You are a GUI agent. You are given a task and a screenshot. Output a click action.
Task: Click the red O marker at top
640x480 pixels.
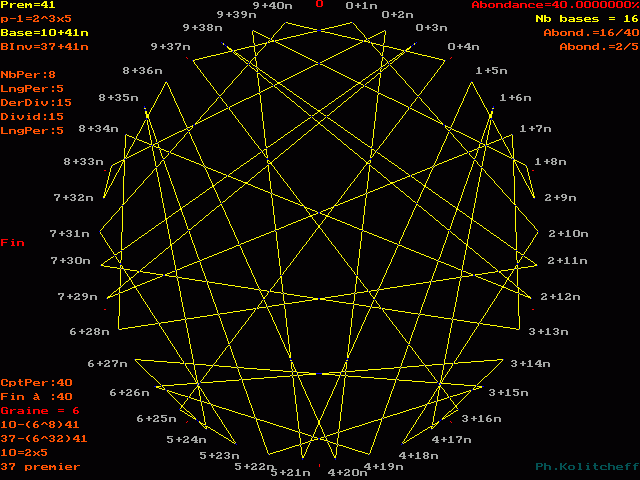tap(320, 4)
